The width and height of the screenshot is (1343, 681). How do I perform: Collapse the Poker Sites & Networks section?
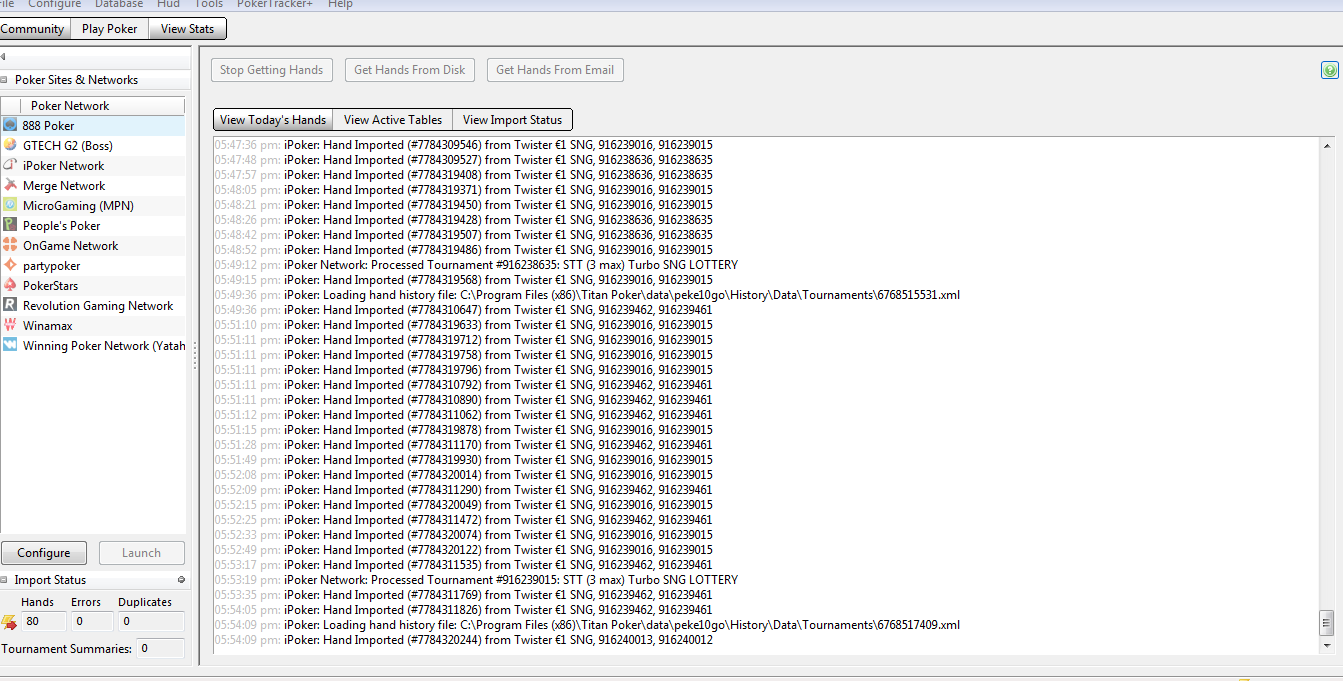pyautogui.click(x=4, y=80)
